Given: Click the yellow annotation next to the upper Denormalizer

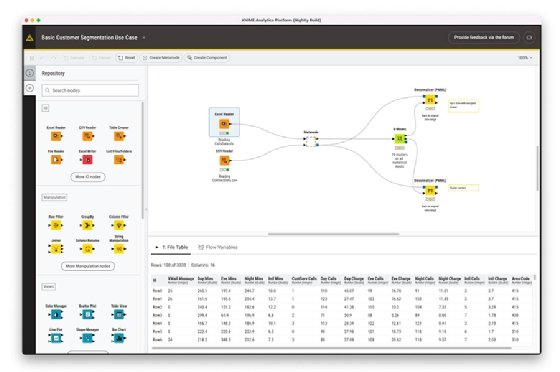Looking at the screenshot, I should (x=464, y=106).
